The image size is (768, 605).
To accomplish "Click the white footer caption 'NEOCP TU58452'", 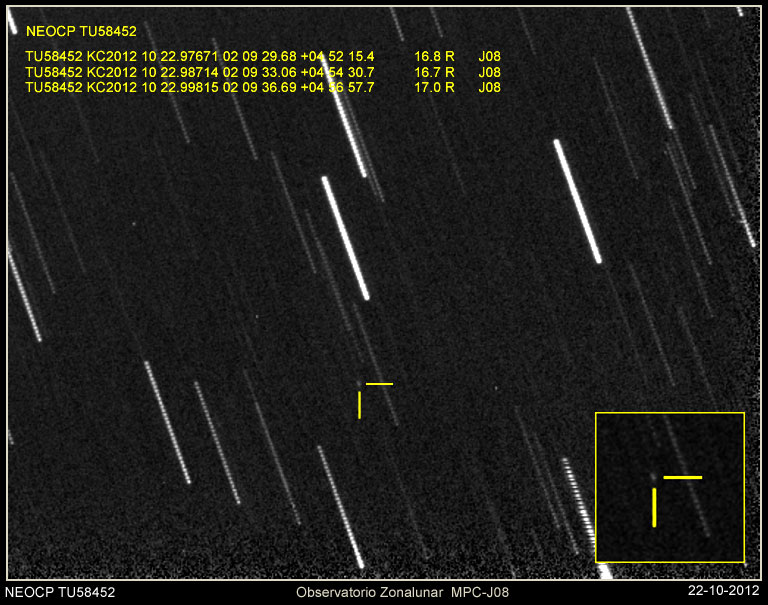I will click(x=60, y=592).
